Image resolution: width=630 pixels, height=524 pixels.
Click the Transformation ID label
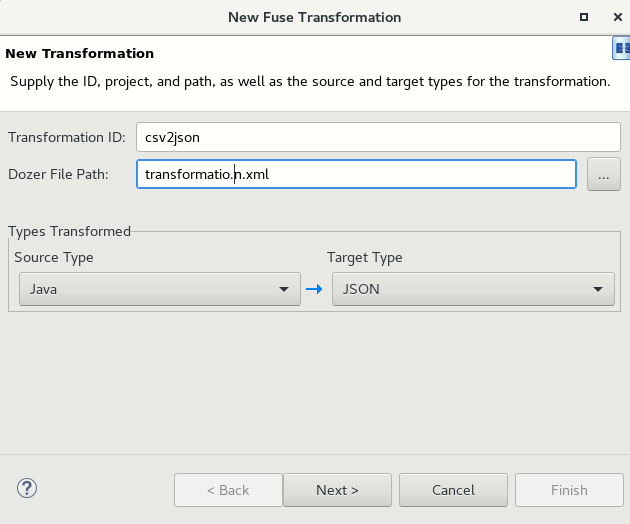(x=67, y=137)
